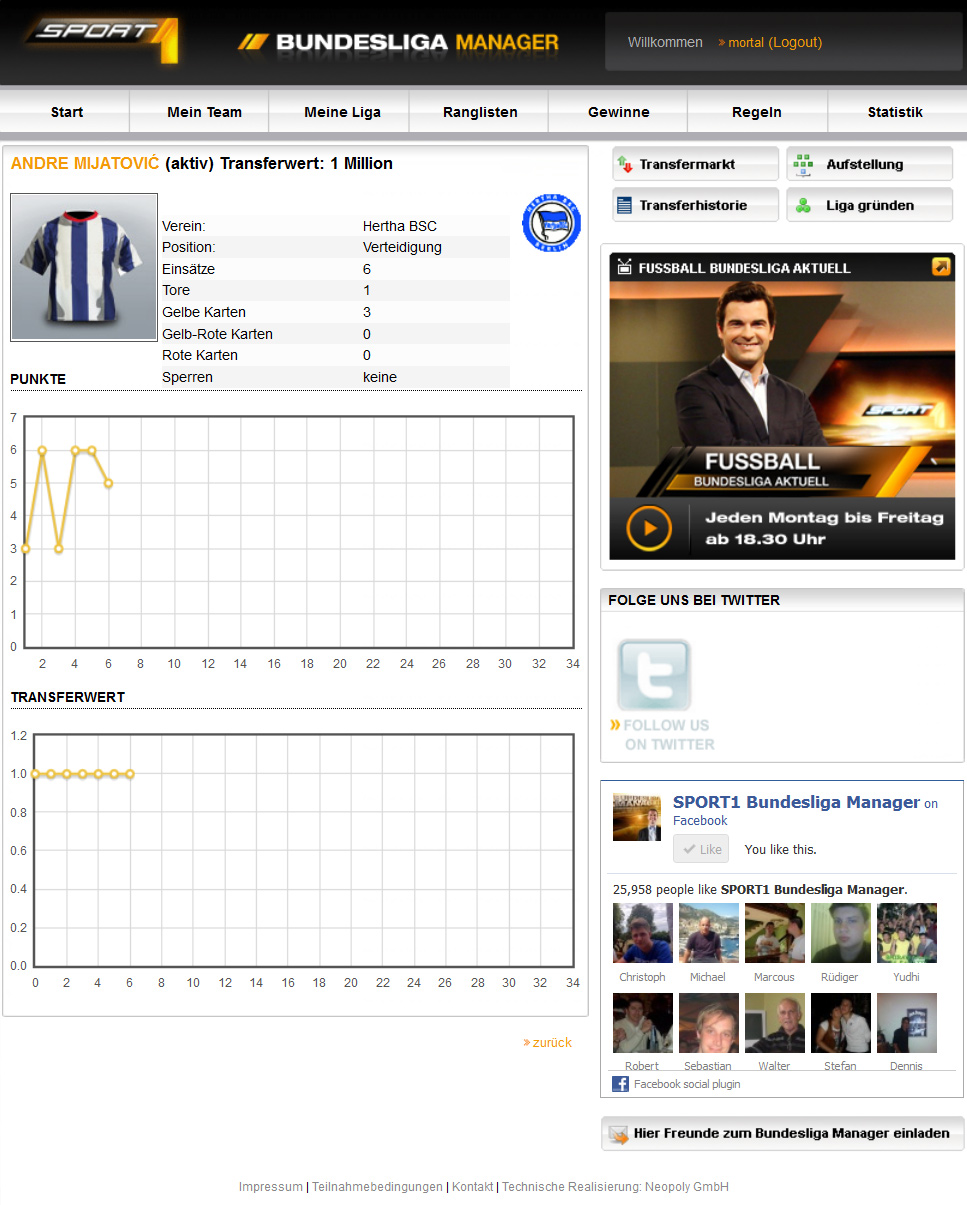Open the Statistik menu
The image size is (967, 1205).
[x=895, y=112]
